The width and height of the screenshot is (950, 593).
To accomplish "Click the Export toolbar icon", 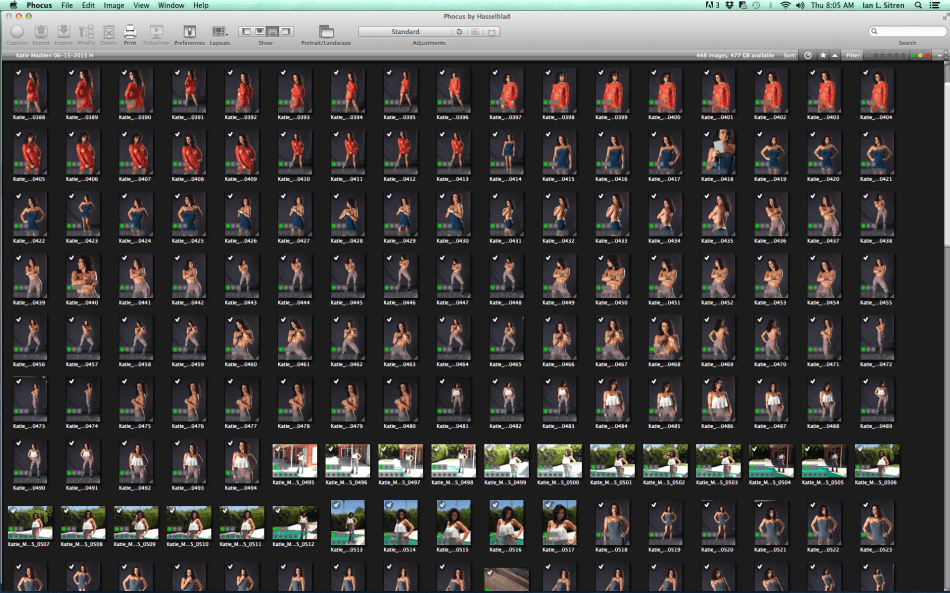I will pos(41,33).
